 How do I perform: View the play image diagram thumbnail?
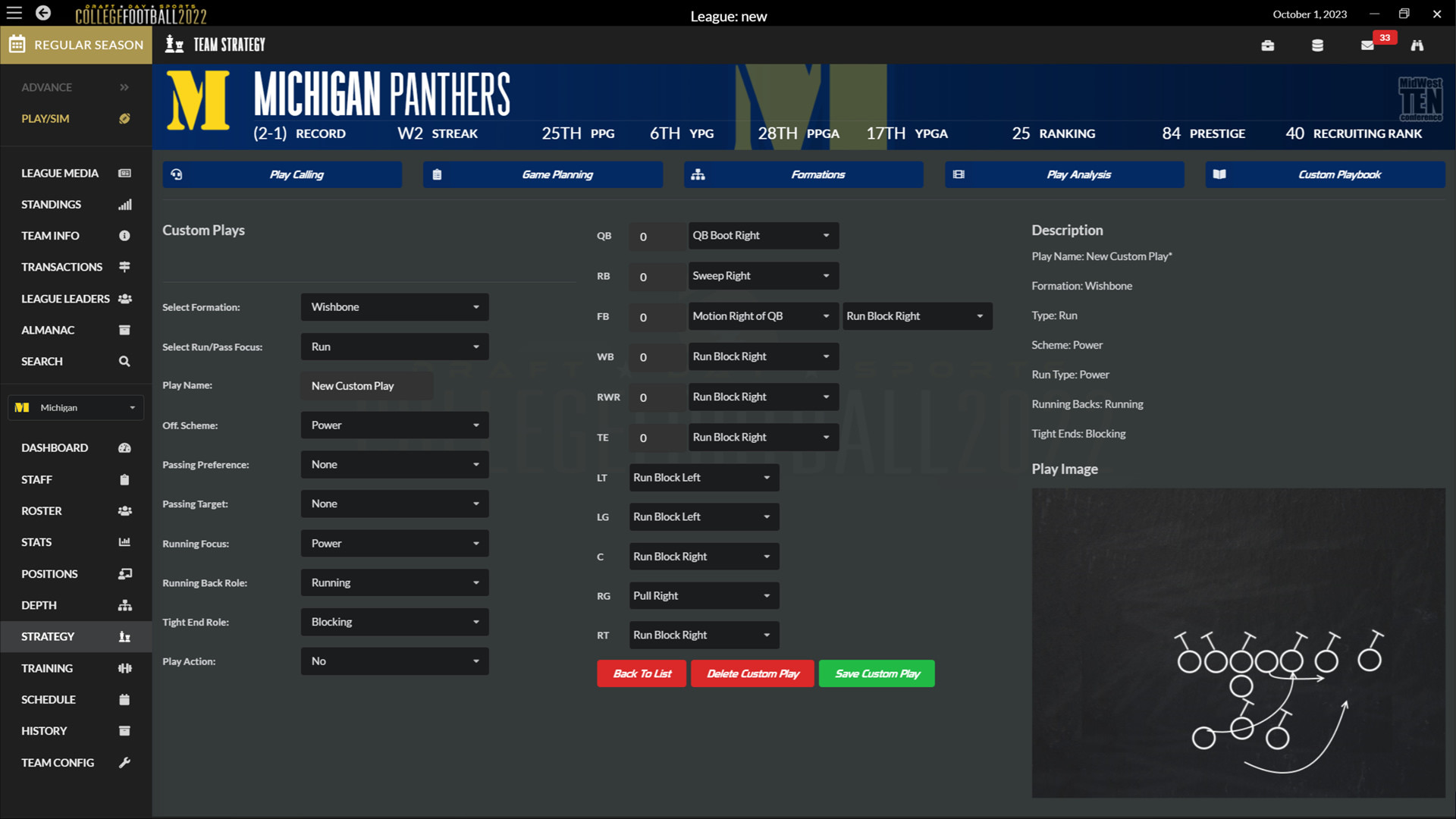(x=1238, y=642)
